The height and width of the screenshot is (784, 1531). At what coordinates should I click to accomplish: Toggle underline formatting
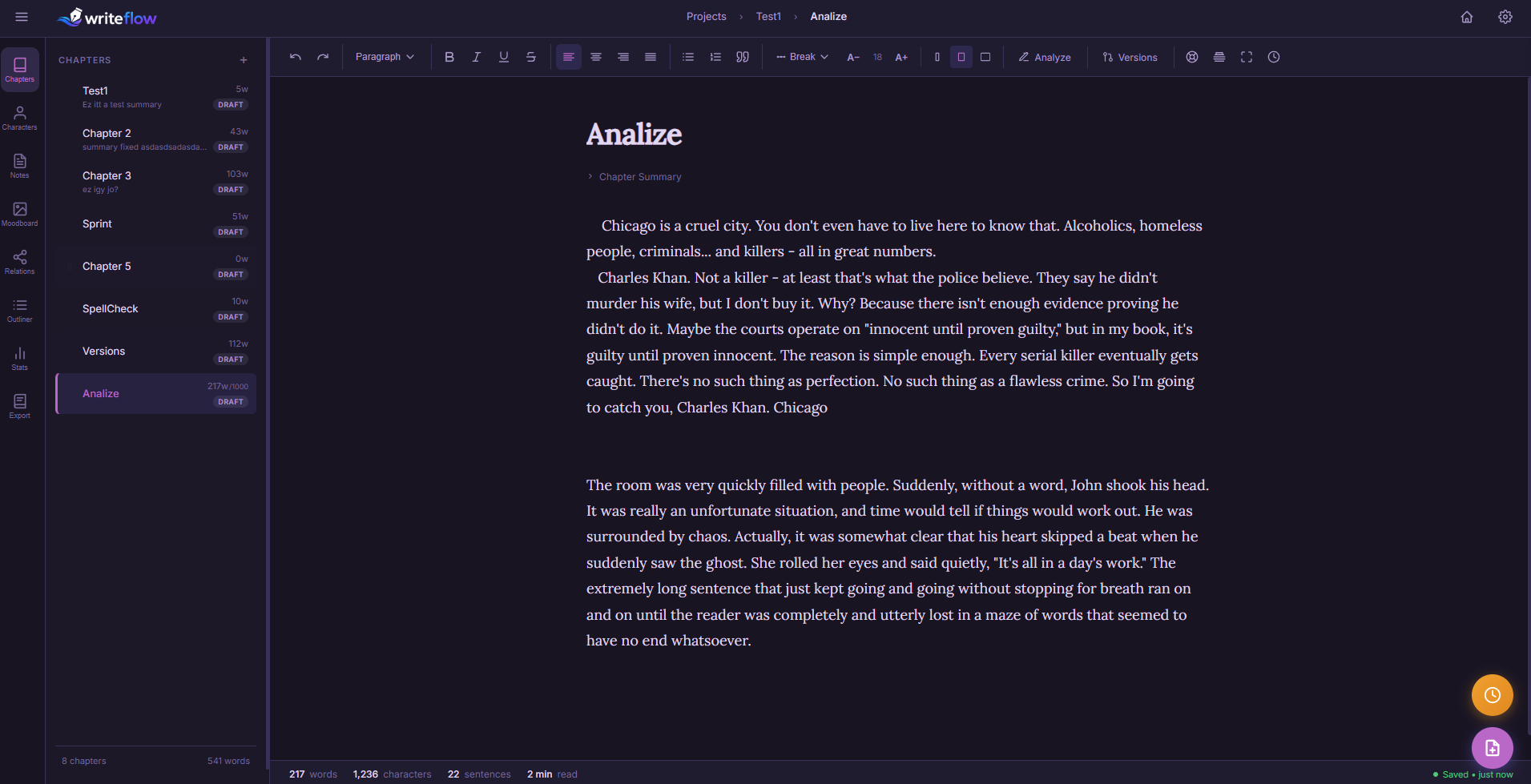[504, 57]
